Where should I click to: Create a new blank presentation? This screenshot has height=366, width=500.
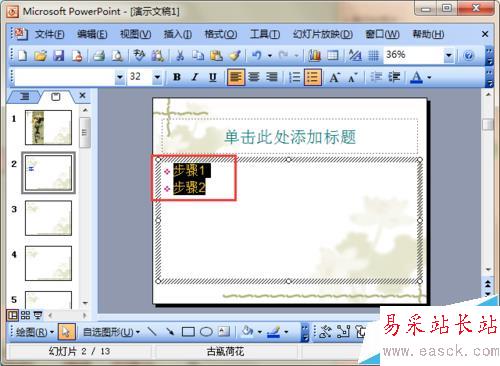pos(23,56)
